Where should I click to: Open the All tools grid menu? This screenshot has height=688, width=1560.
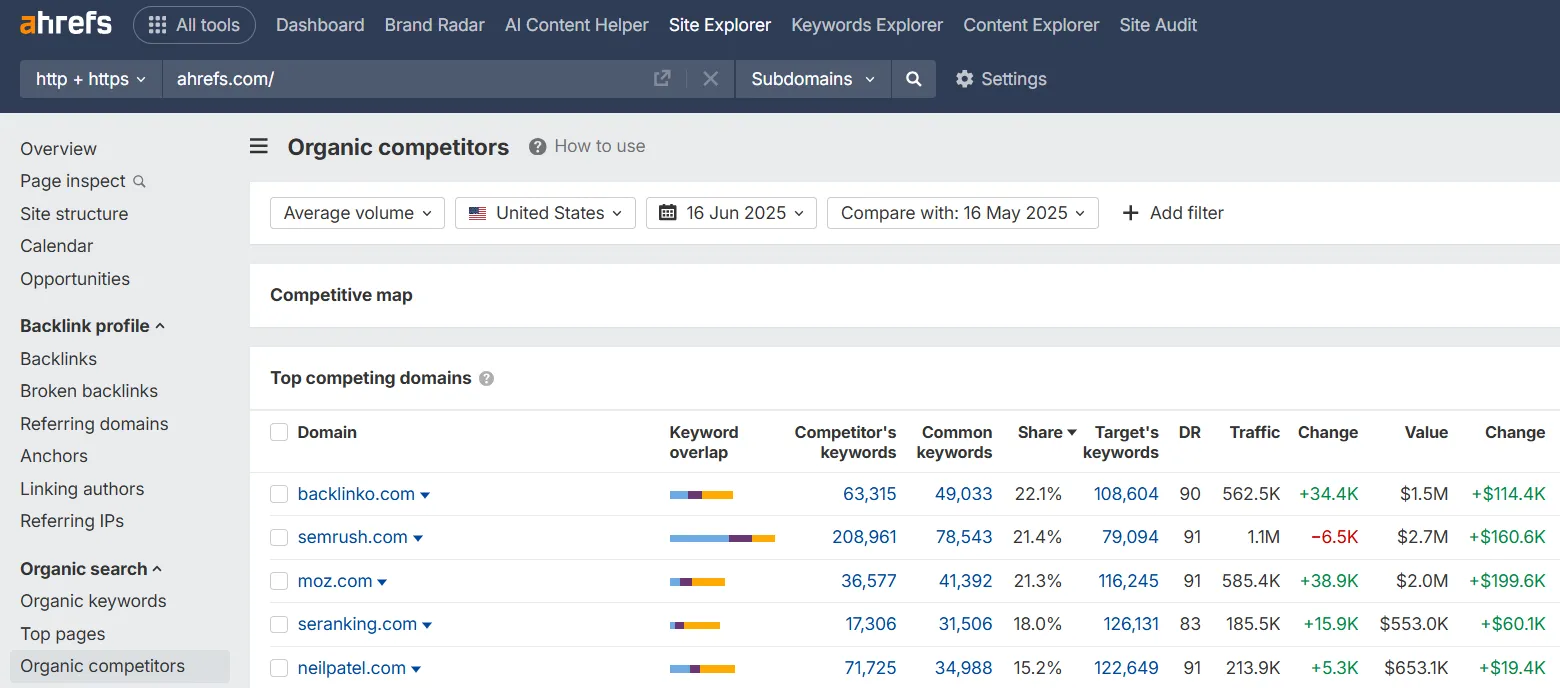(194, 25)
